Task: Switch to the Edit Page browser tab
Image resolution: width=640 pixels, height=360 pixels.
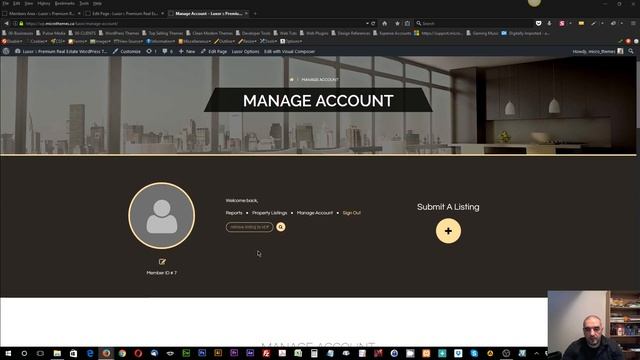Action: click(124, 13)
